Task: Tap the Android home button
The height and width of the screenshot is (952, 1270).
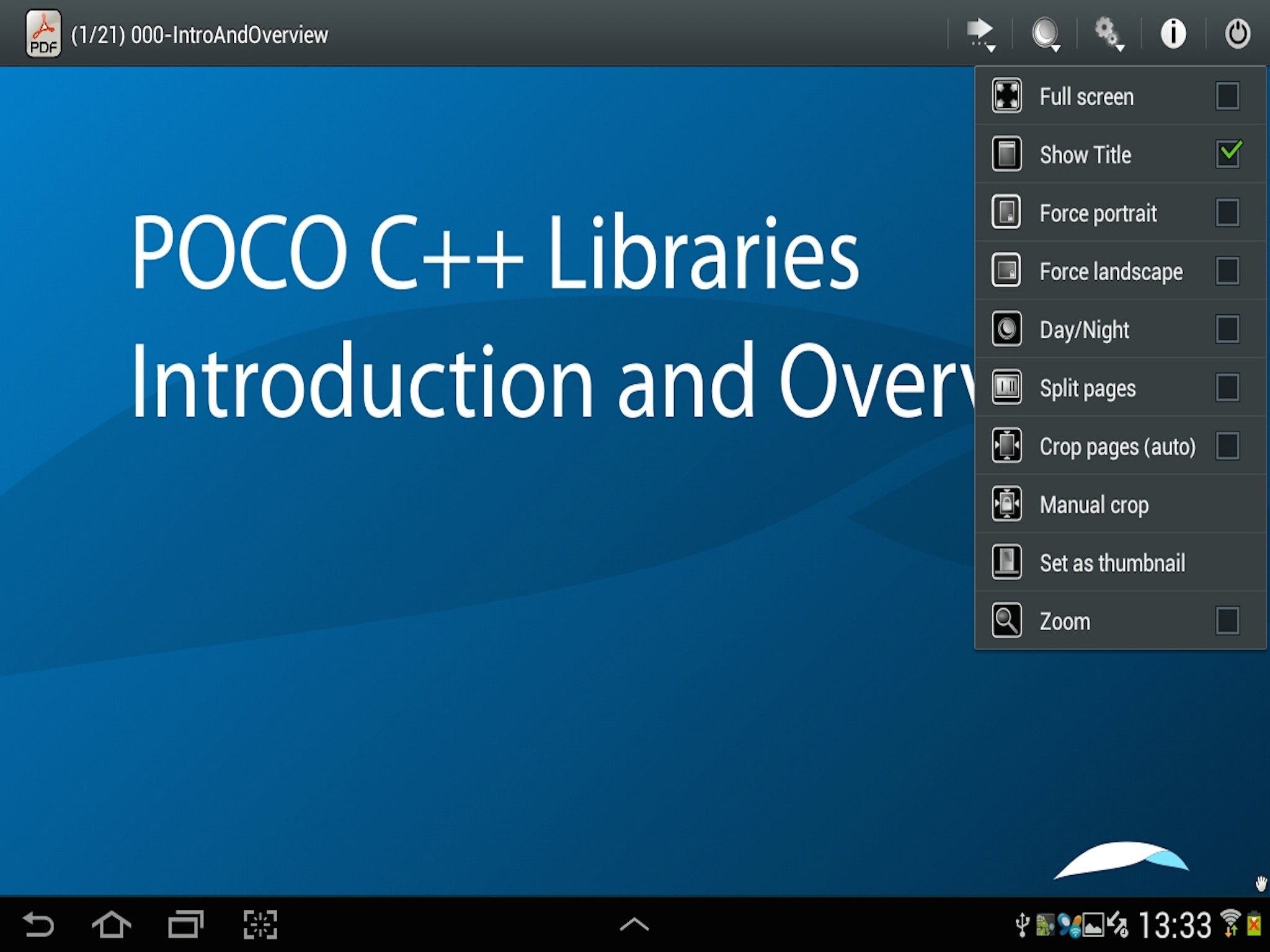Action: point(111,925)
